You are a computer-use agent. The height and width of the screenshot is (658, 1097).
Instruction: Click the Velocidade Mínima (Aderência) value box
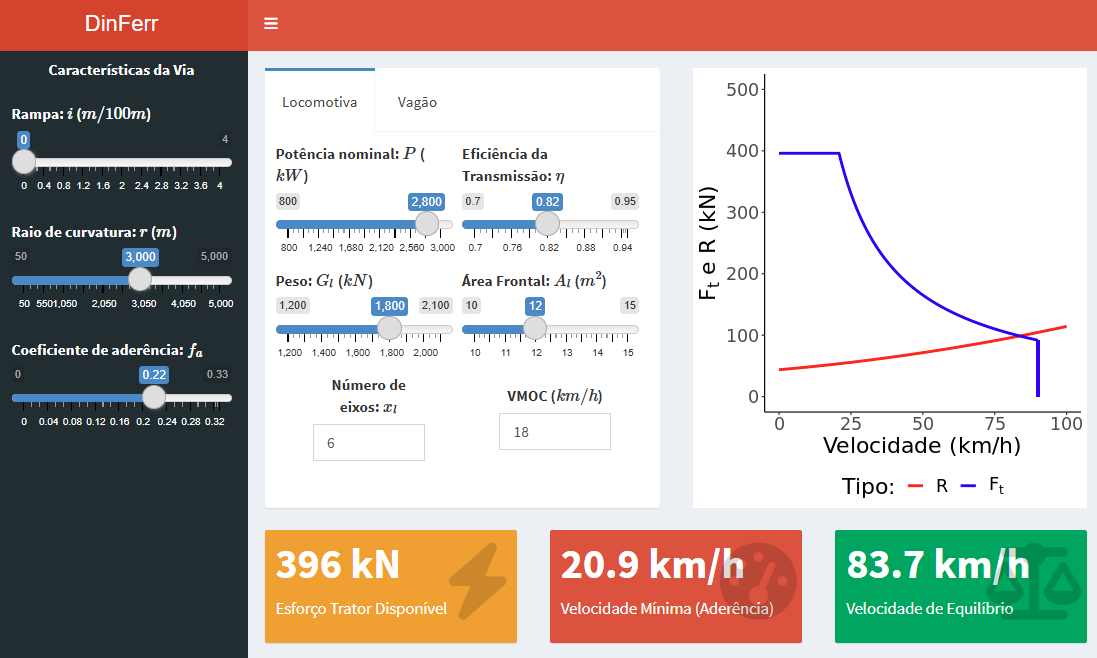click(675, 586)
